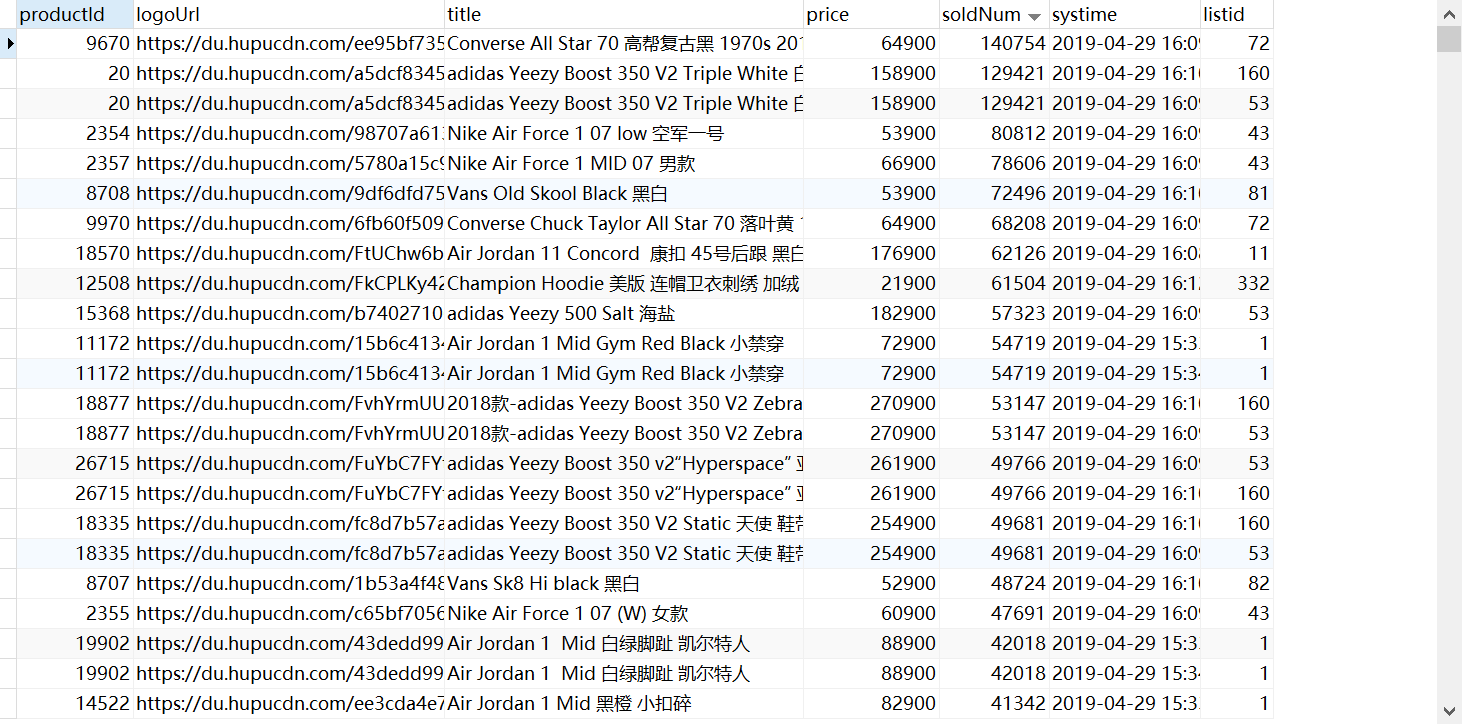Screen dimensions: 1462x724
Task: Select title Air Jordan 1 Mid 黑橙 小扣碎
Action: coord(624,704)
